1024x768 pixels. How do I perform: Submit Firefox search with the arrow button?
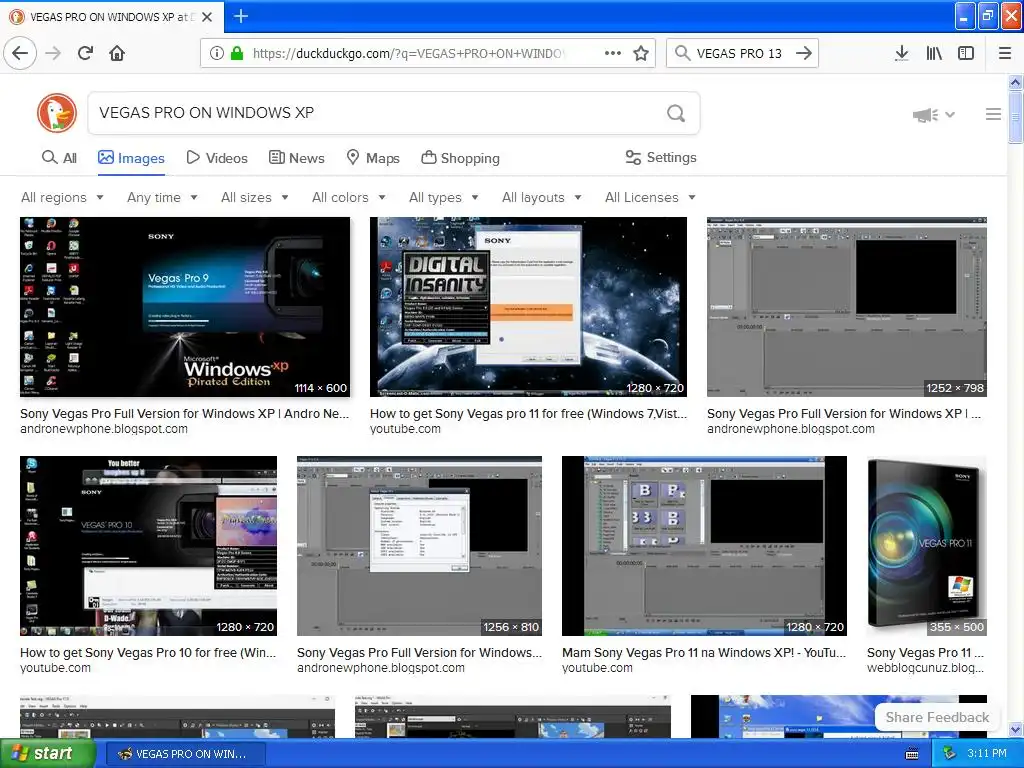tap(804, 53)
